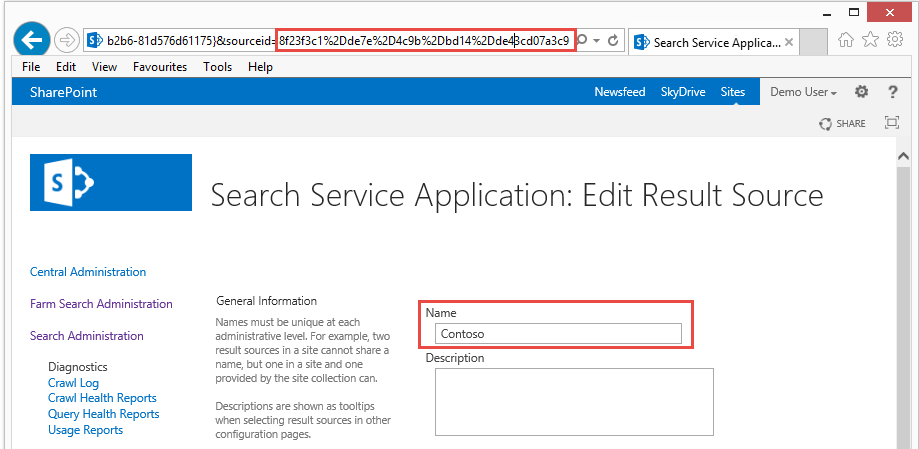Screen dimensions: 919x449
Task: Open the Favorites star icon
Action: point(871,41)
